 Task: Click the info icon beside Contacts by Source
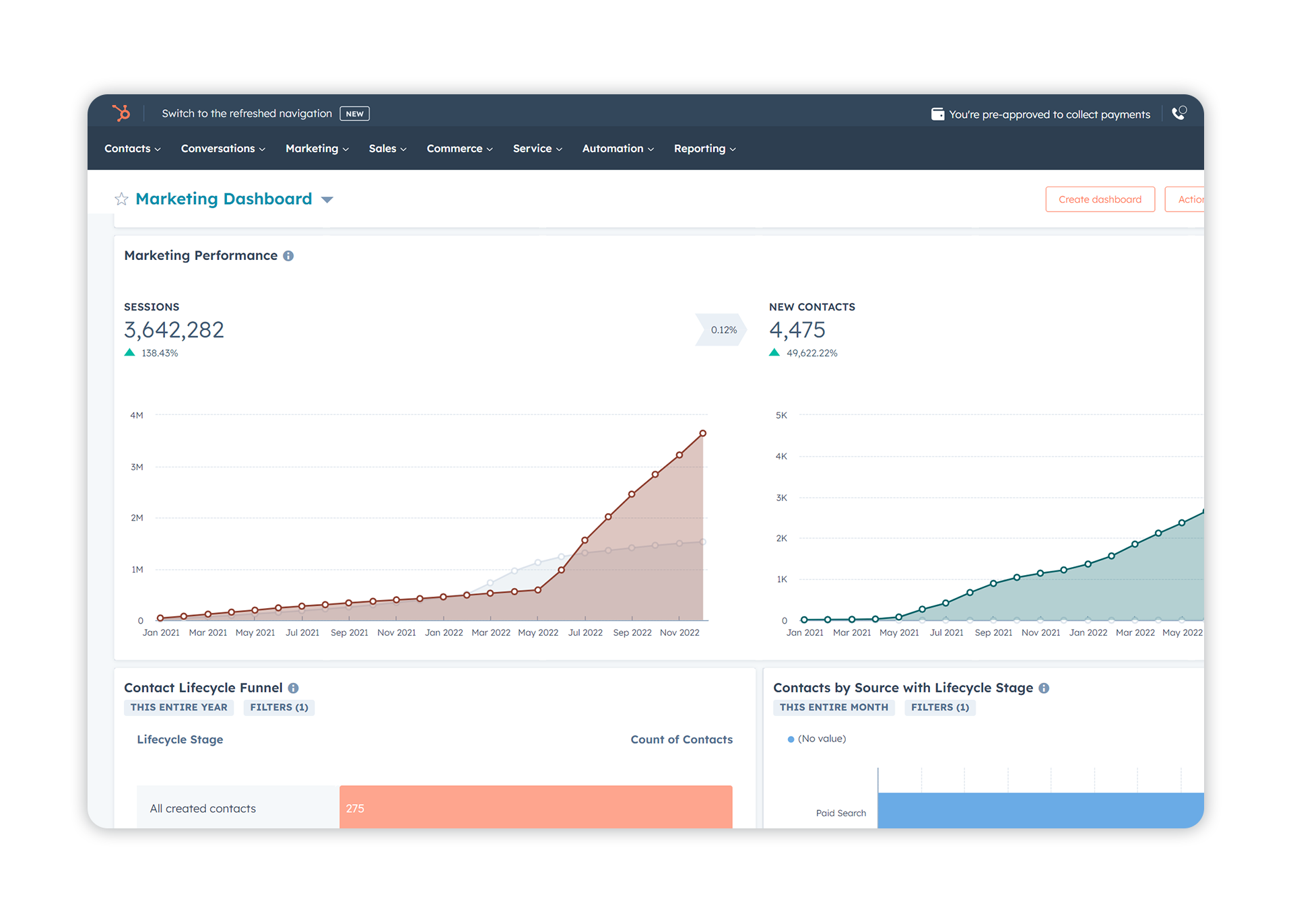1043,688
